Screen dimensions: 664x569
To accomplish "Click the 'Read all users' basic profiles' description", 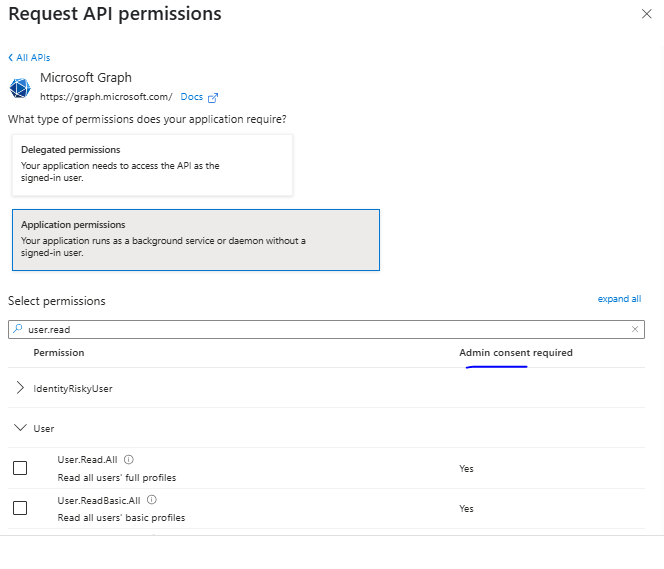I will (122, 518).
